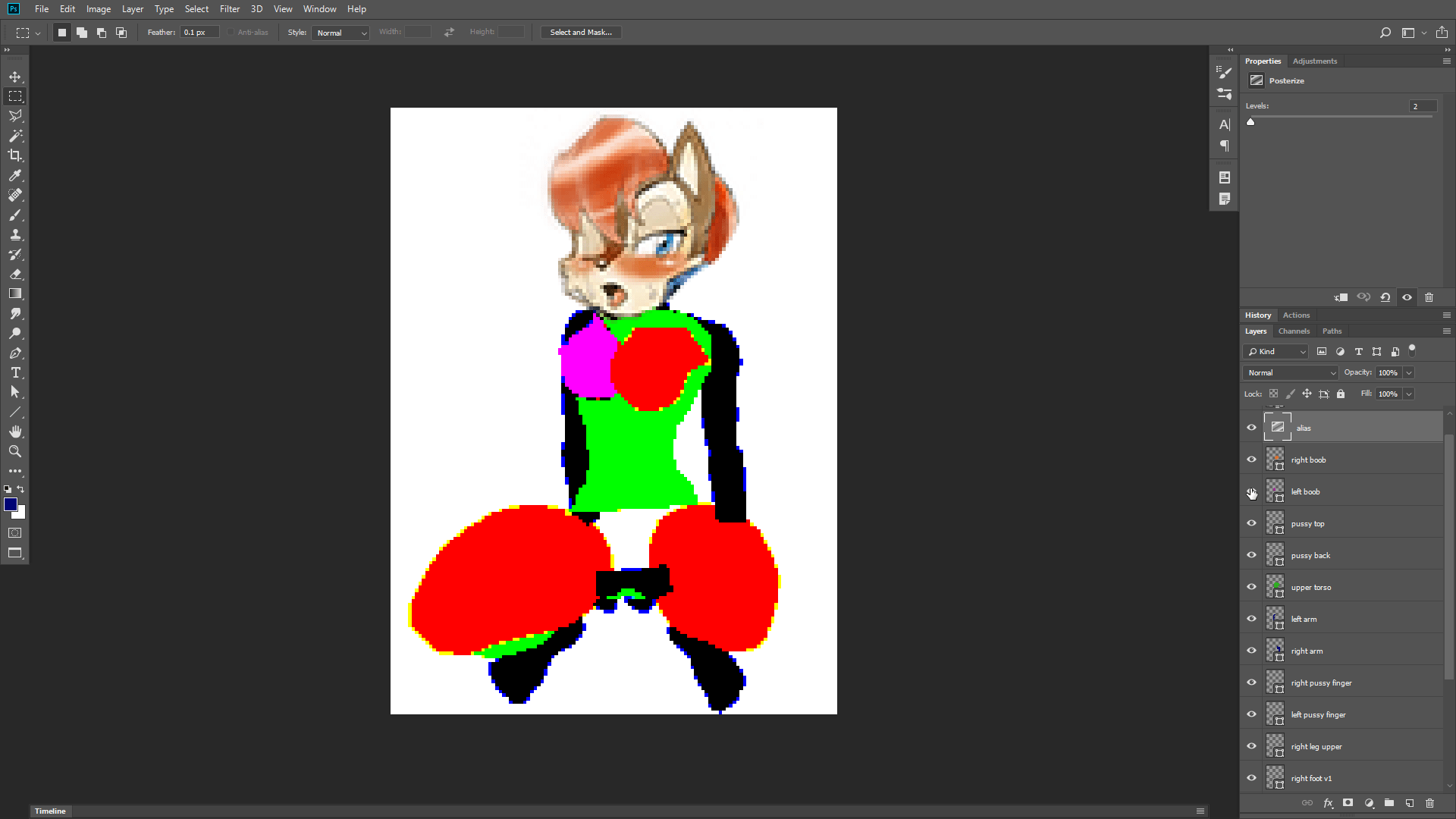Click the foreground color swatch
Image resolution: width=1456 pixels, height=819 pixels.
click(x=10, y=504)
